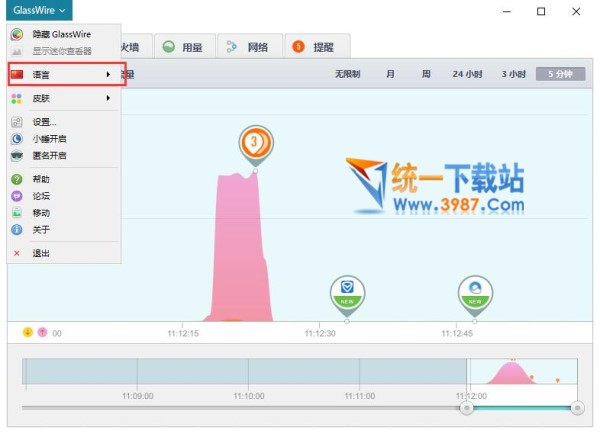Toggle 匿名开启 incognito option
Screen dimensions: 600x434
64,156
